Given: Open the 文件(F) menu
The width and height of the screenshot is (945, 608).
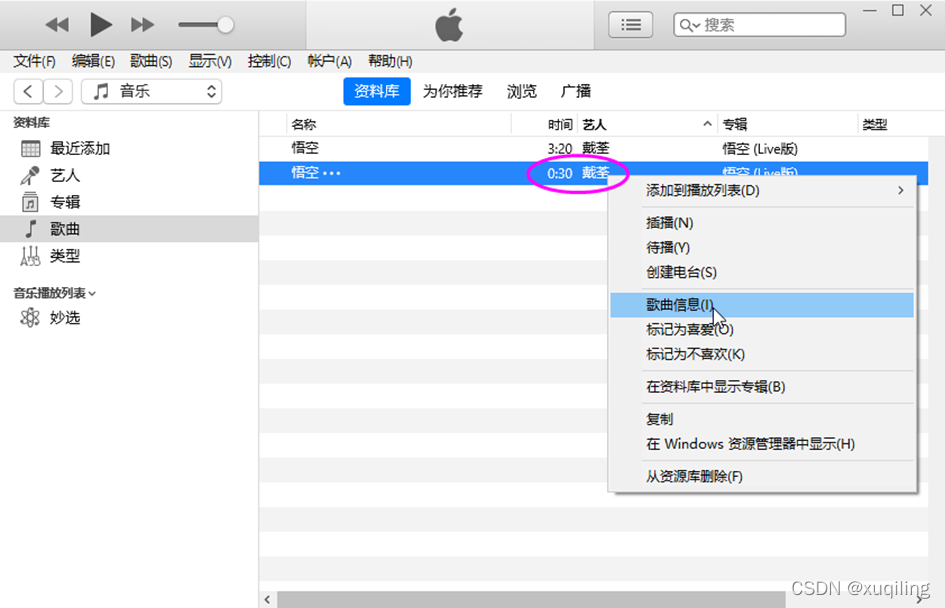Looking at the screenshot, I should click(34, 61).
